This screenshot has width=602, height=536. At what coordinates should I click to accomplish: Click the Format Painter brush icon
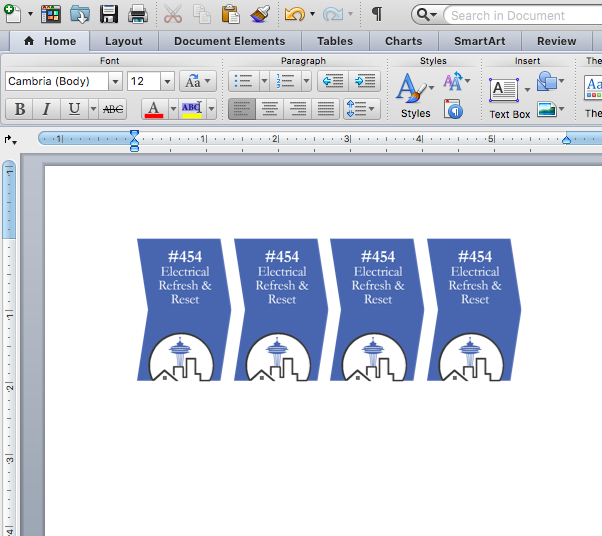click(x=259, y=14)
